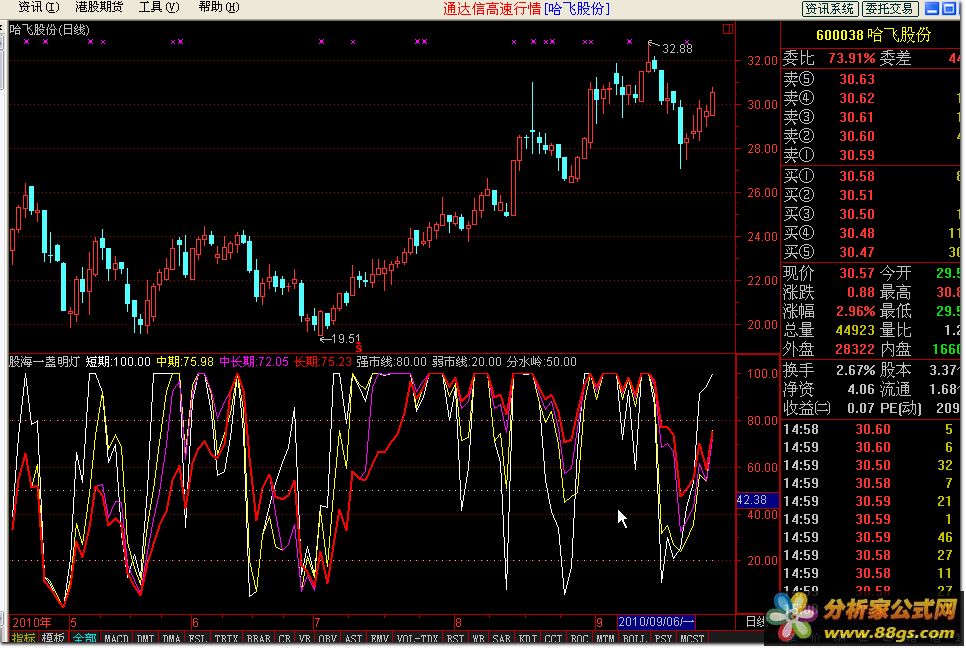
Task: Switch to the 模板 tab
Action: point(53,638)
